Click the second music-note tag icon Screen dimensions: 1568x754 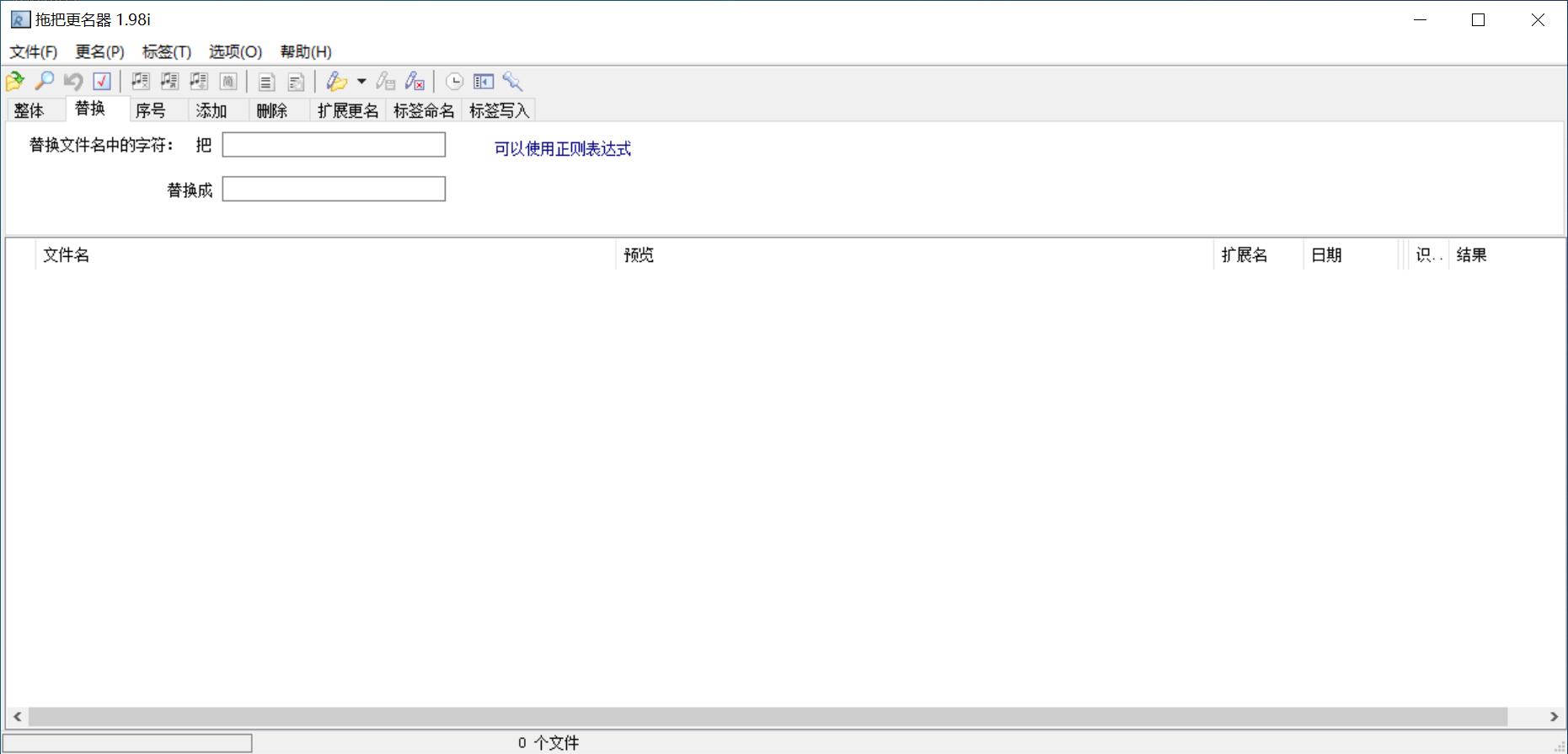point(169,82)
